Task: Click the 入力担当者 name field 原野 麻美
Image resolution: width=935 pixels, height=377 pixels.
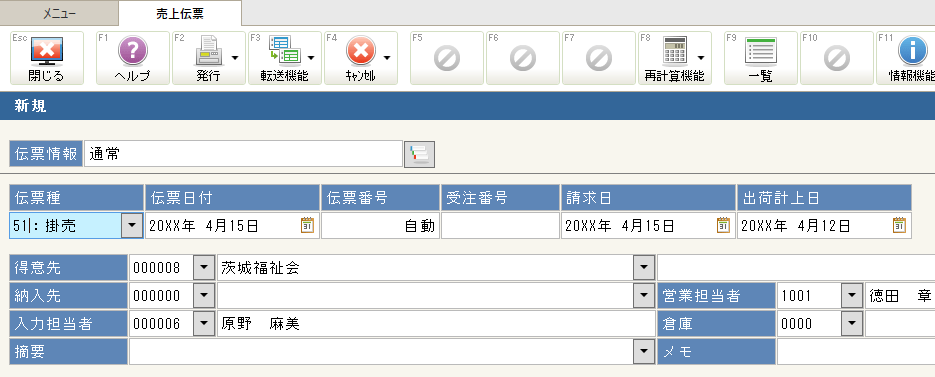Action: [x=436, y=323]
